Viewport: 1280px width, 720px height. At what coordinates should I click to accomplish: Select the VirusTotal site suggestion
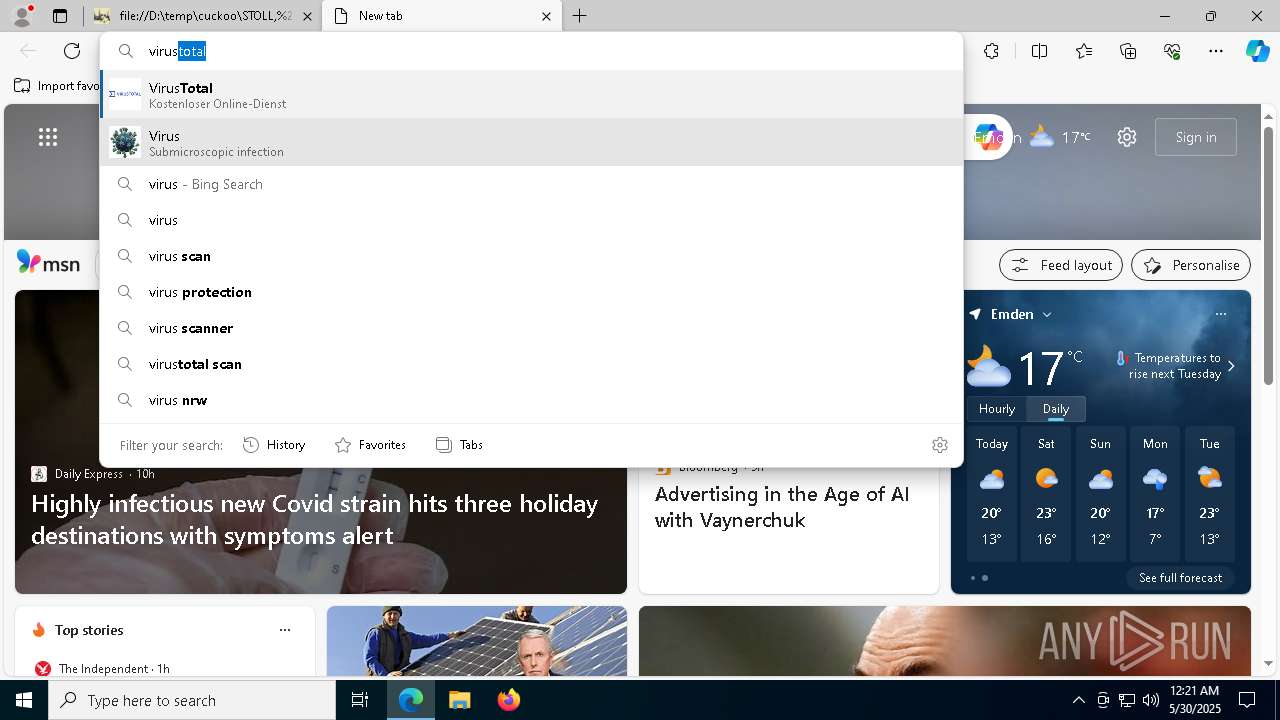[x=531, y=95]
